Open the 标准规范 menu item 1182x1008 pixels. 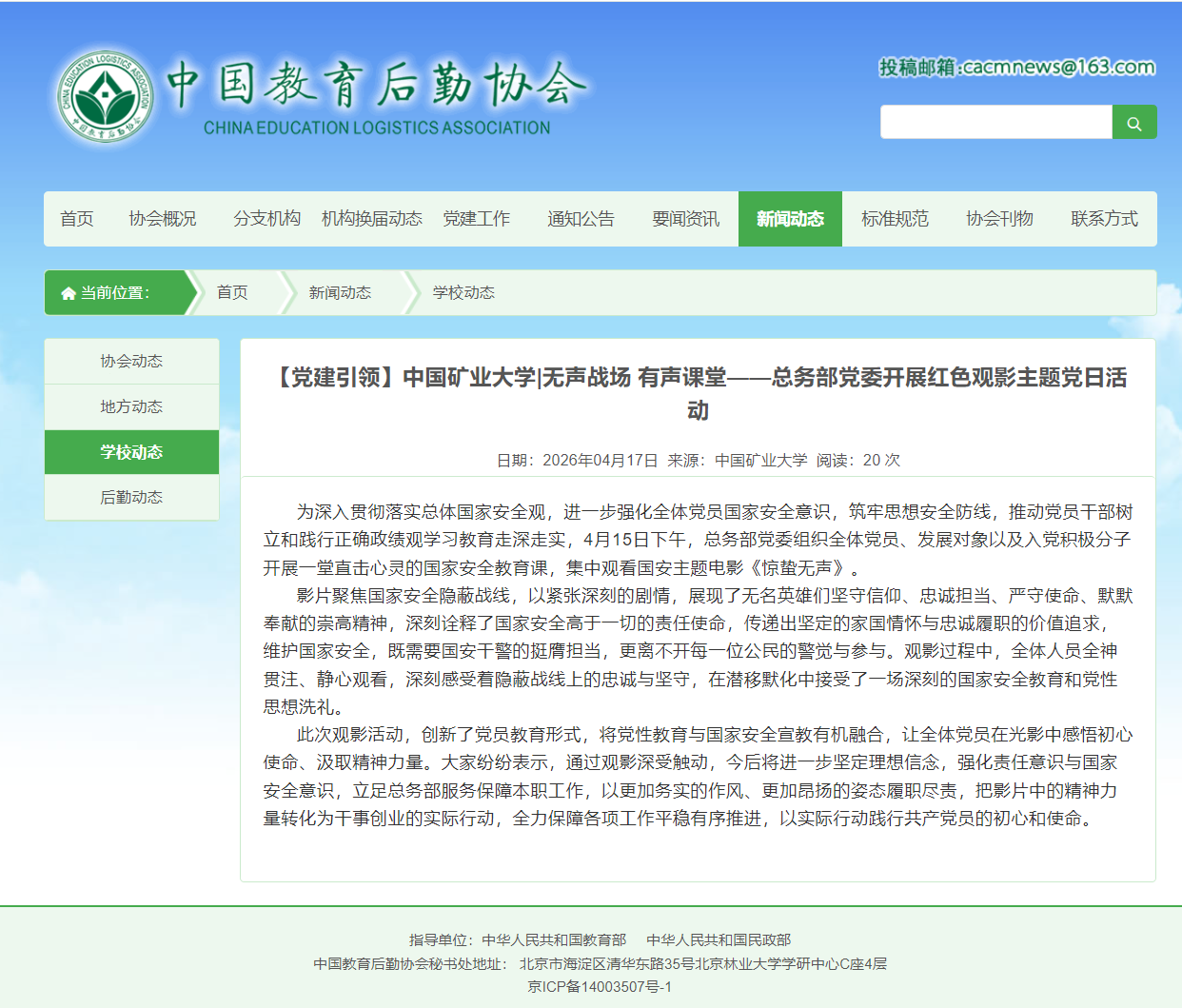point(895,219)
